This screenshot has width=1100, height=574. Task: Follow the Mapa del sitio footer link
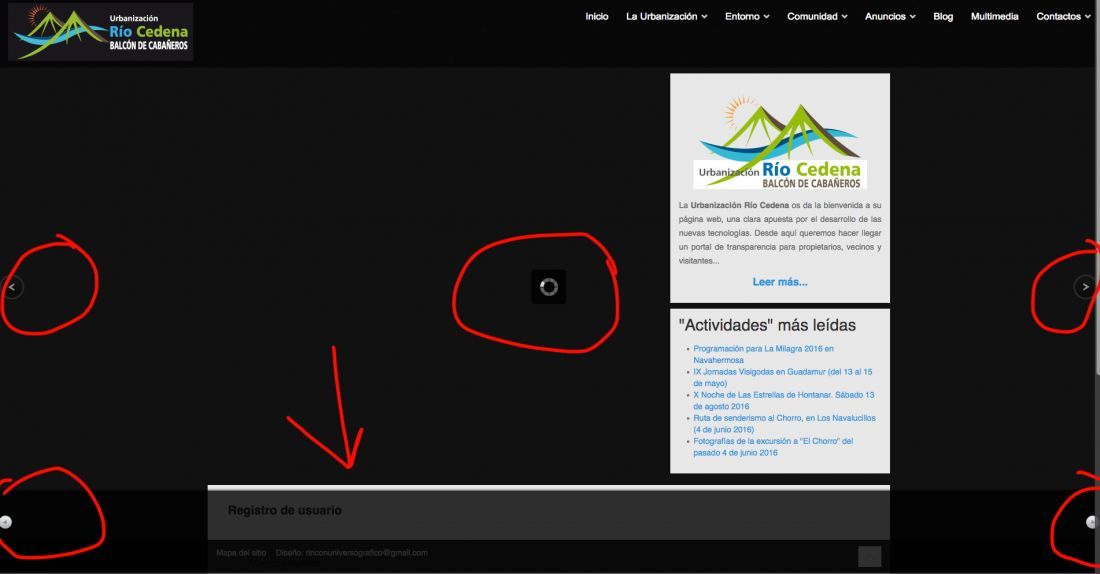pyautogui.click(x=241, y=553)
